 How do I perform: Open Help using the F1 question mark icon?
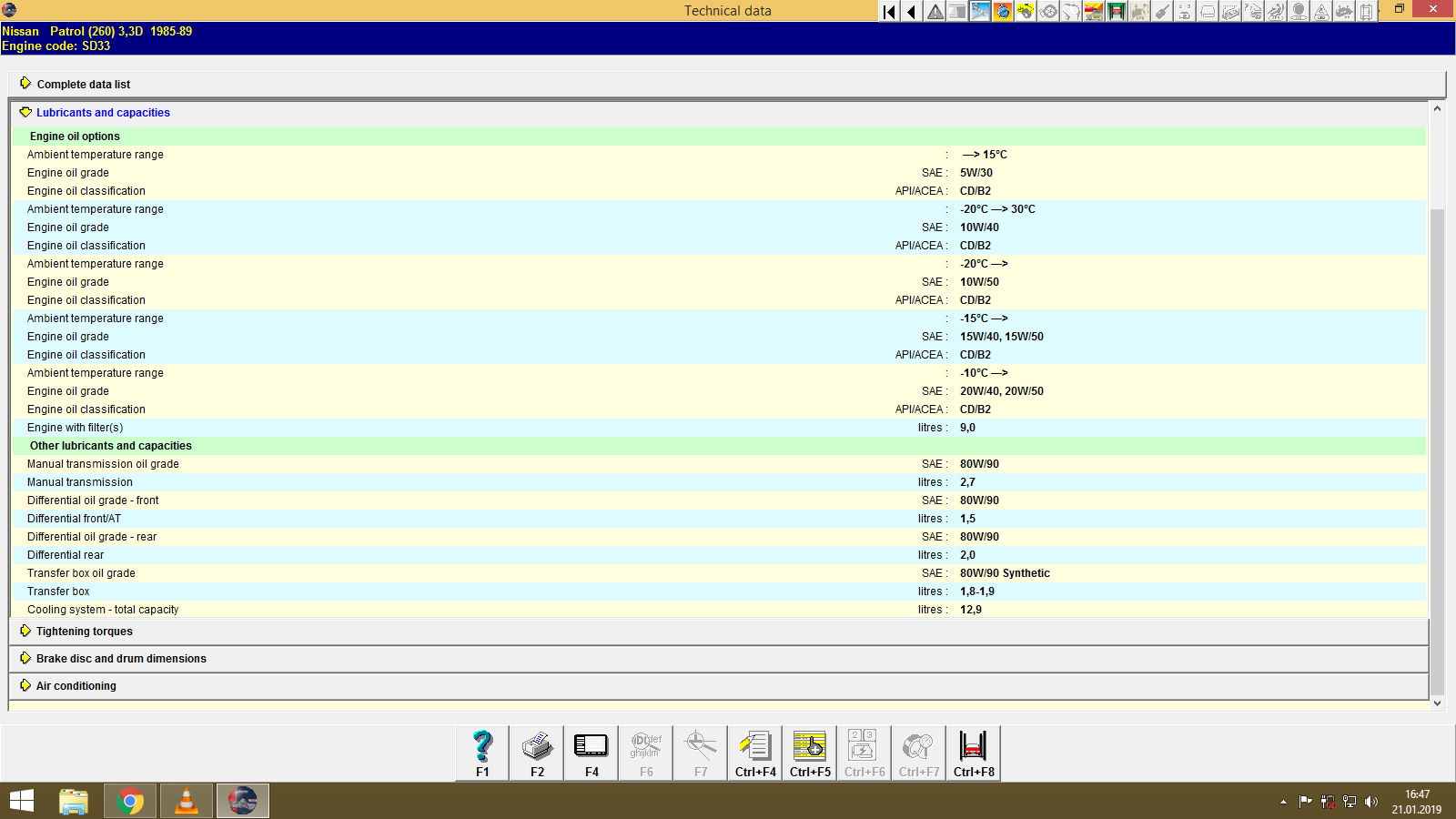click(x=480, y=752)
